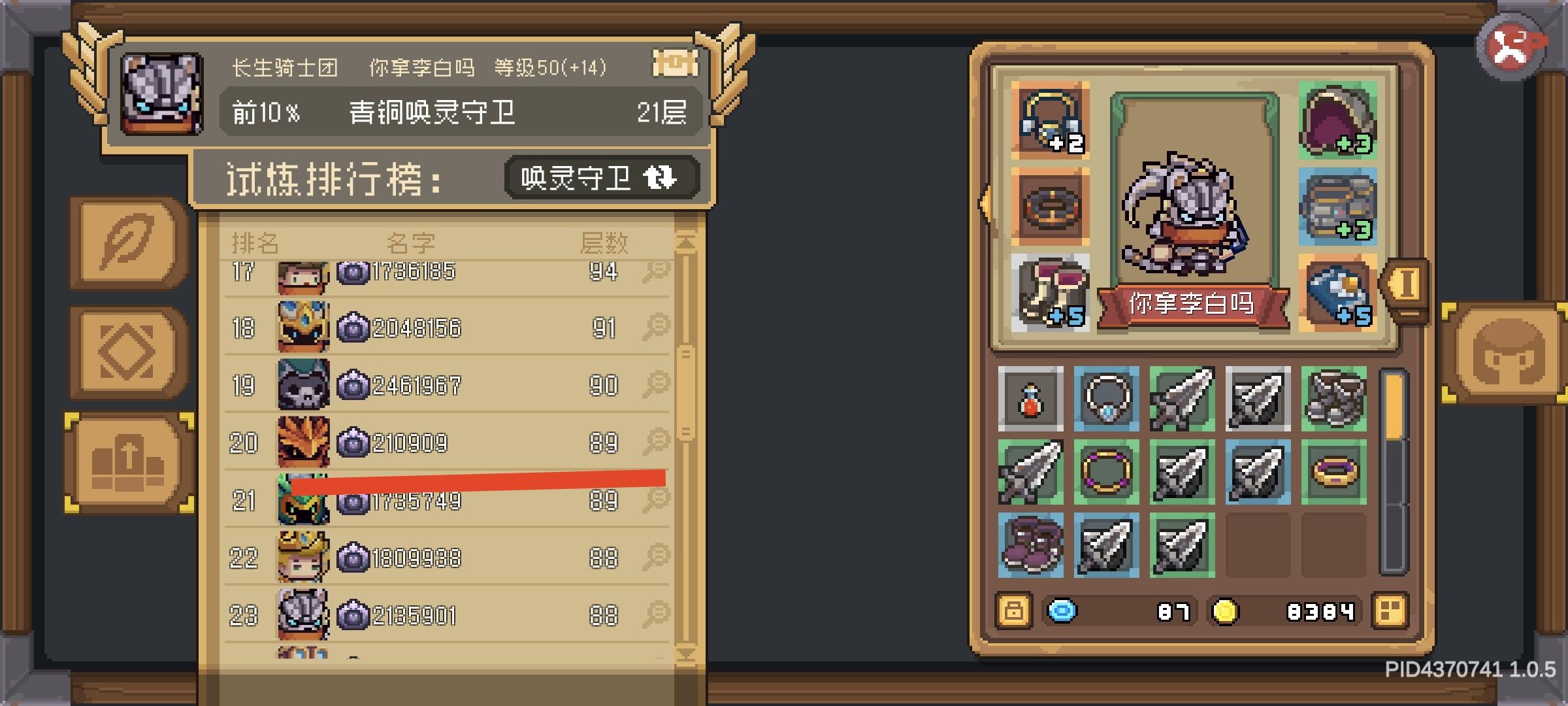Open the diamond icon sidebar tab

pyautogui.click(x=128, y=352)
